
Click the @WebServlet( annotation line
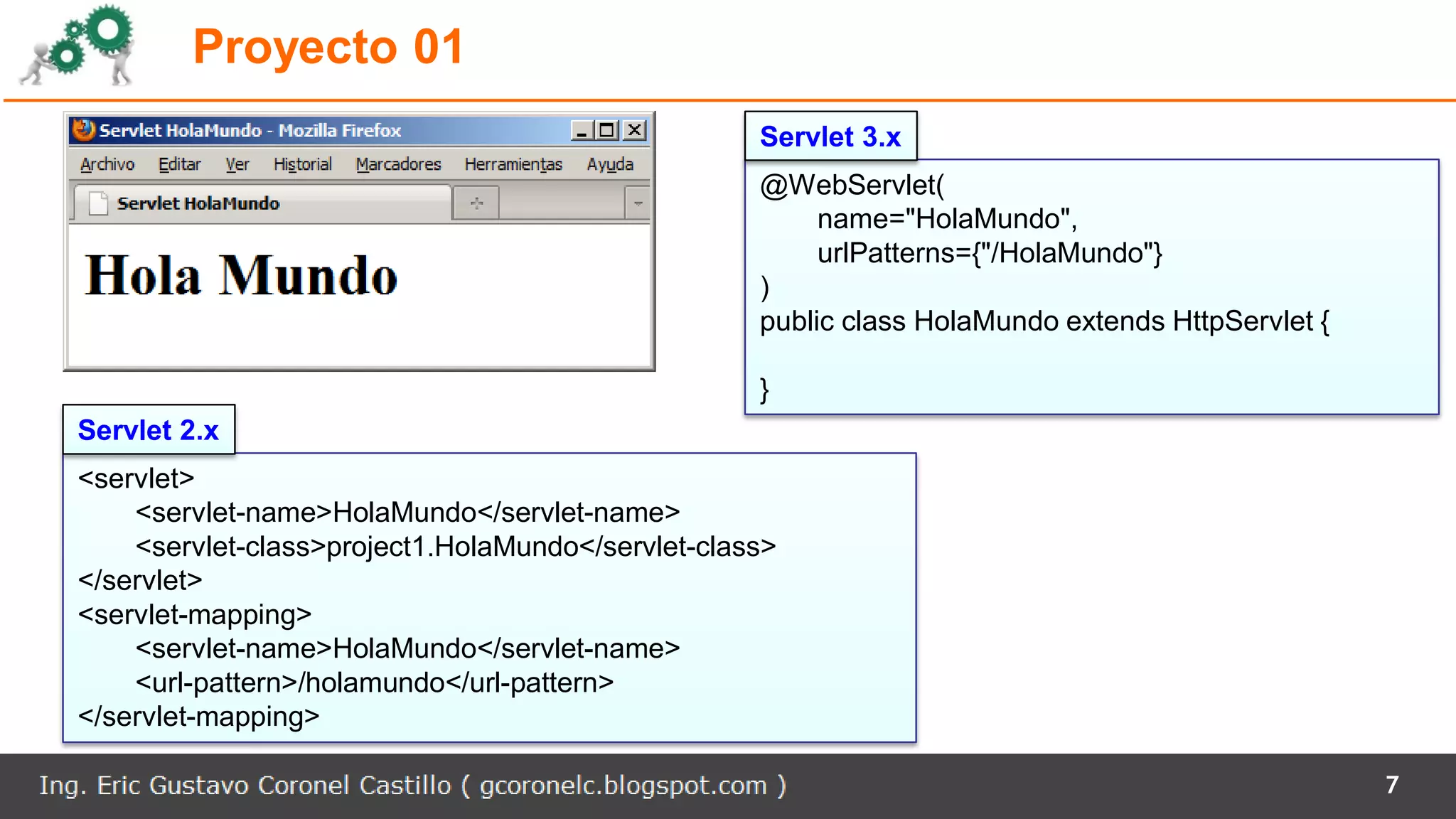852,185
